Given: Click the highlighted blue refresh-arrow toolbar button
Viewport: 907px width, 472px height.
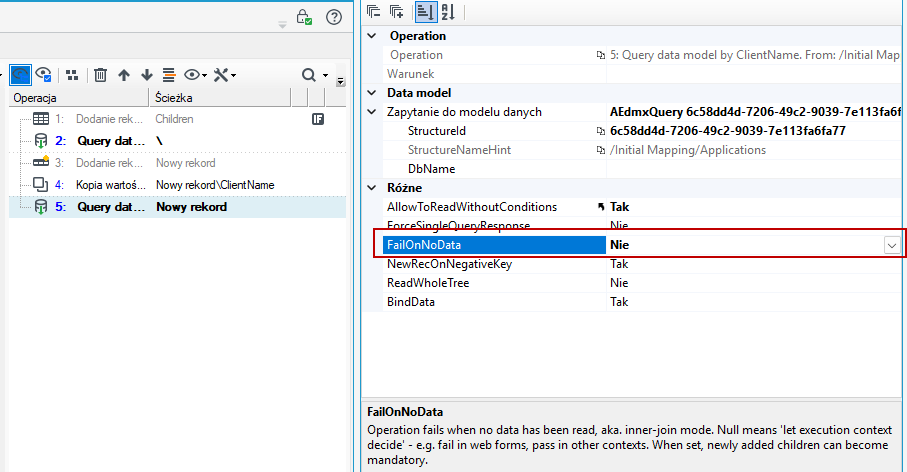Looking at the screenshot, I should [x=20, y=75].
